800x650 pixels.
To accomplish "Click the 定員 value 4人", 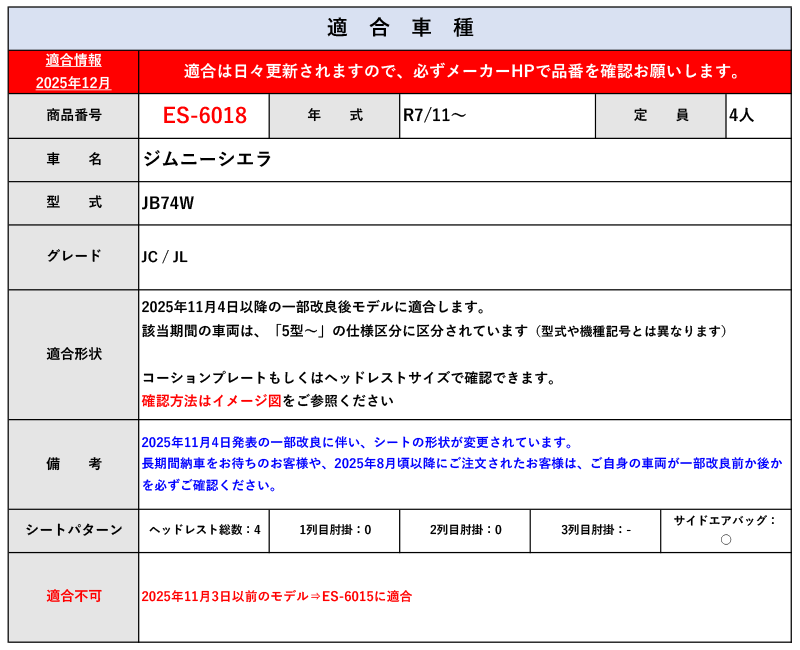I will point(742,115).
